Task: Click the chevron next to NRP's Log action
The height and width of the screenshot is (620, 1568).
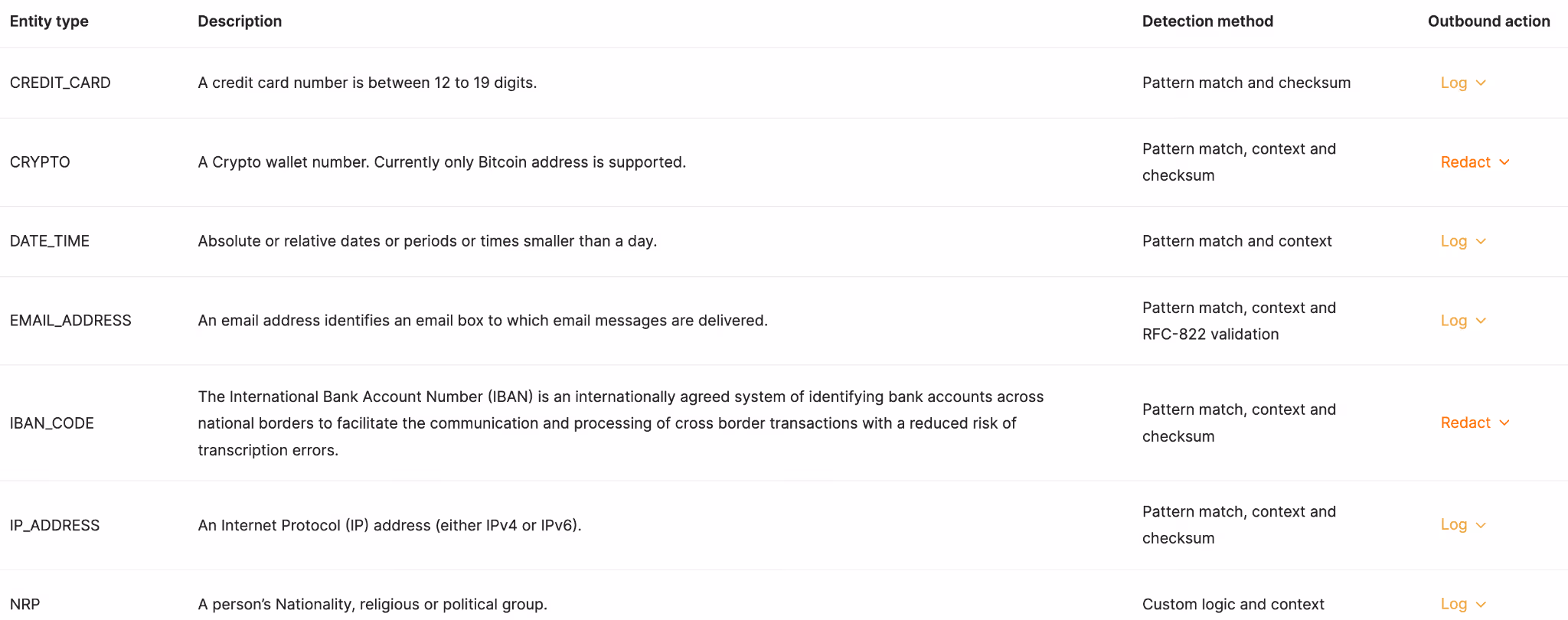Action: click(1481, 604)
